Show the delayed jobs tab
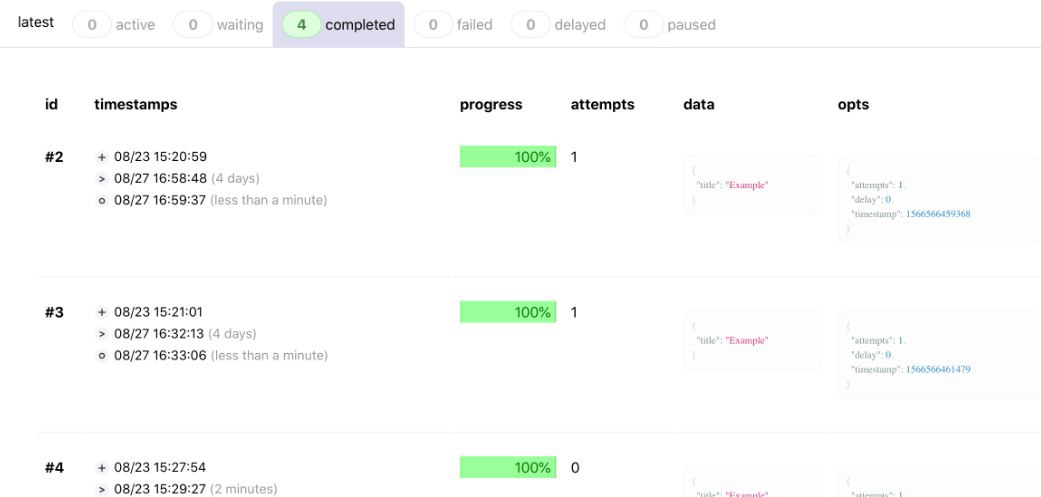This screenshot has width=1041, height=497. coord(559,25)
